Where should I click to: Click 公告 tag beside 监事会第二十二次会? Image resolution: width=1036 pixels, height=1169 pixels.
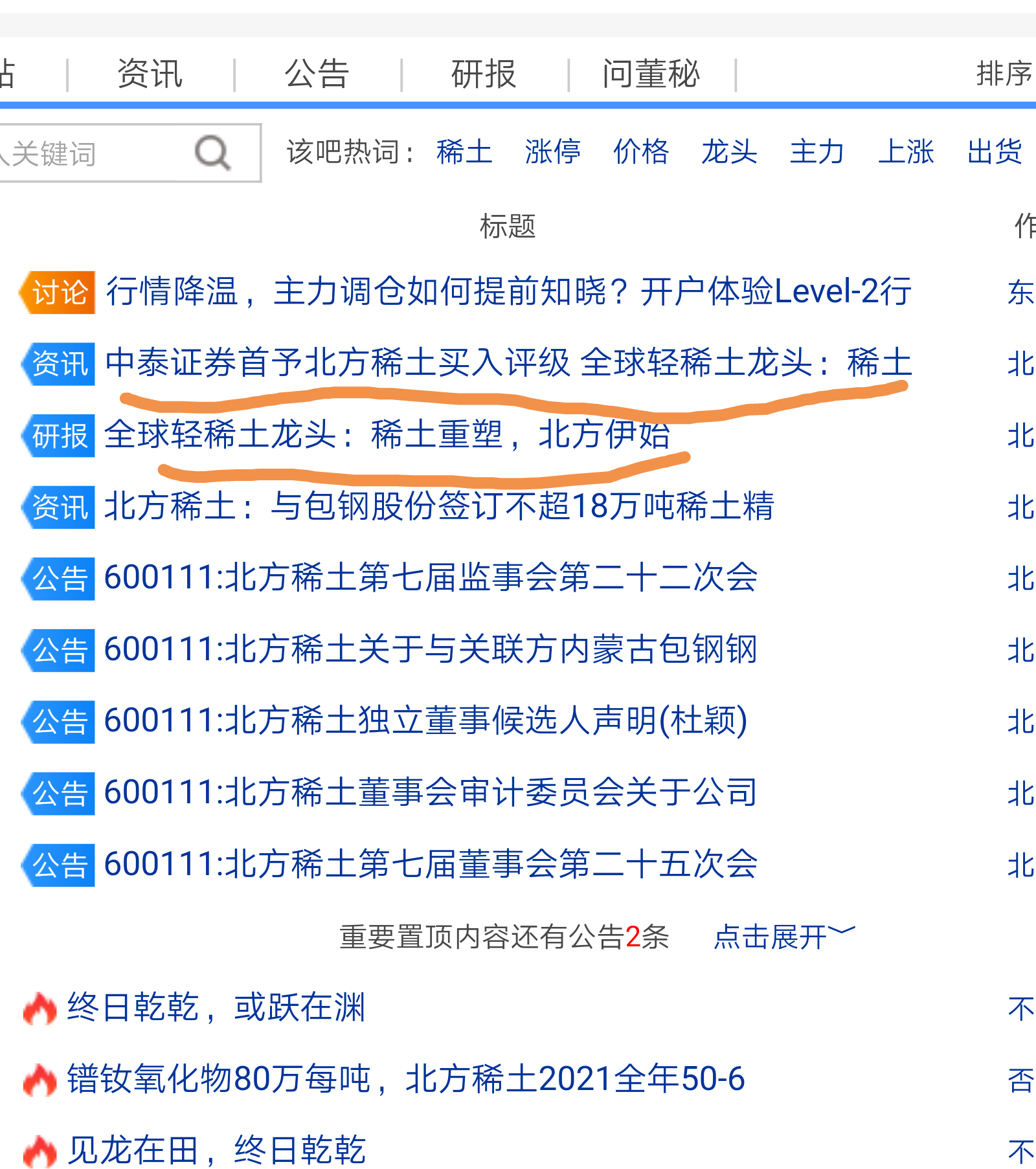point(58,579)
